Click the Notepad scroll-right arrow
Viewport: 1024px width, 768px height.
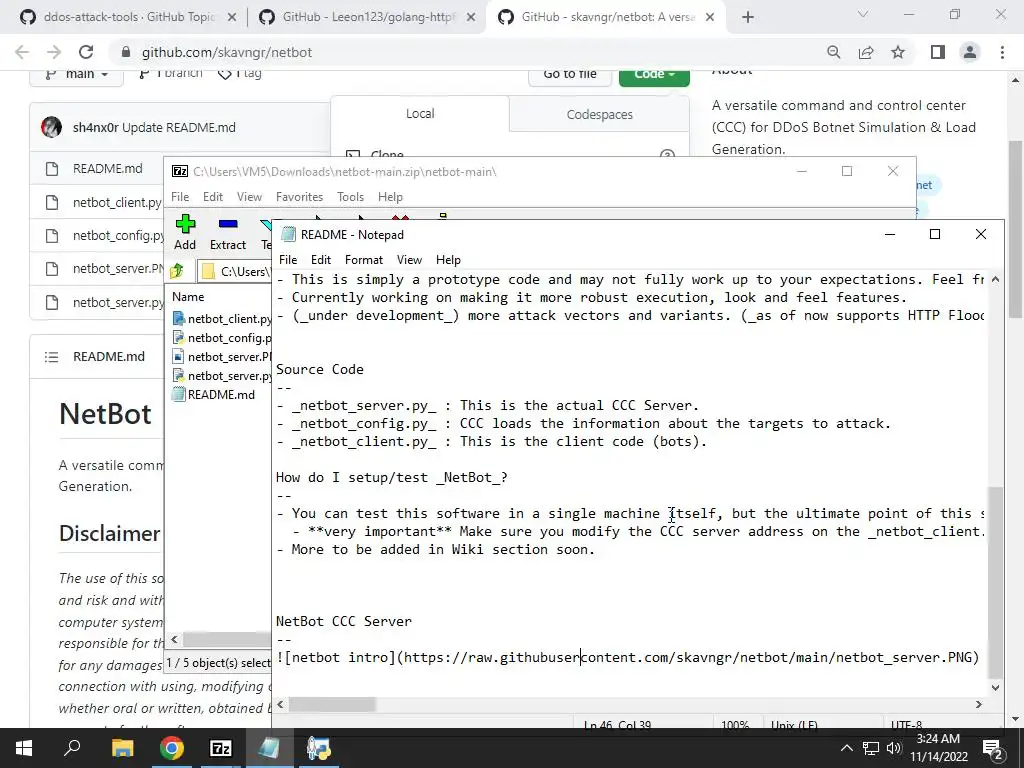tap(978, 705)
